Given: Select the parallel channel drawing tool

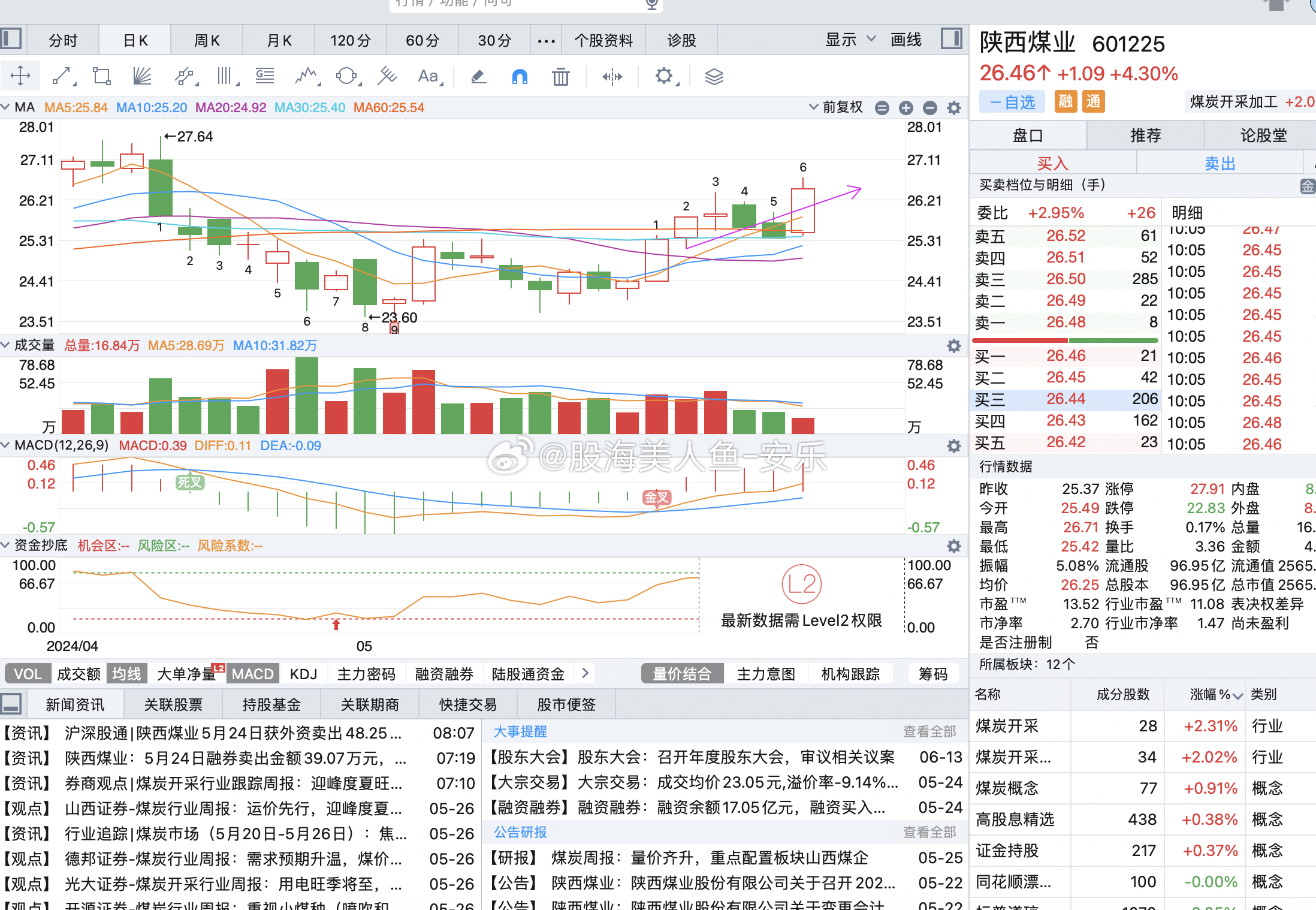Looking at the screenshot, I should (185, 76).
